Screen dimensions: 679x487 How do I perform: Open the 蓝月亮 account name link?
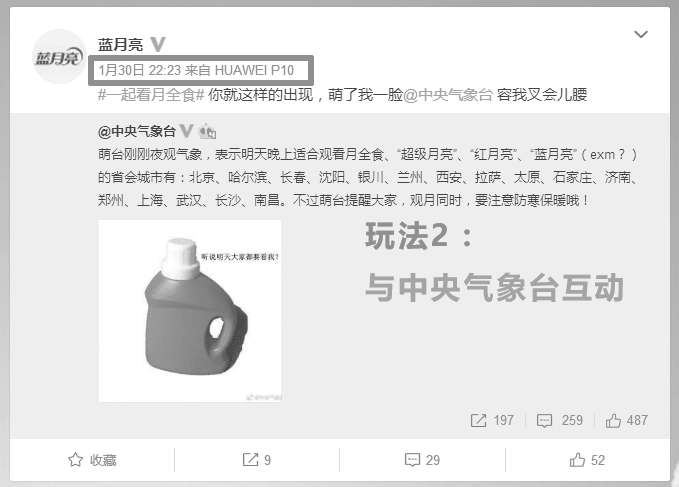pos(120,44)
